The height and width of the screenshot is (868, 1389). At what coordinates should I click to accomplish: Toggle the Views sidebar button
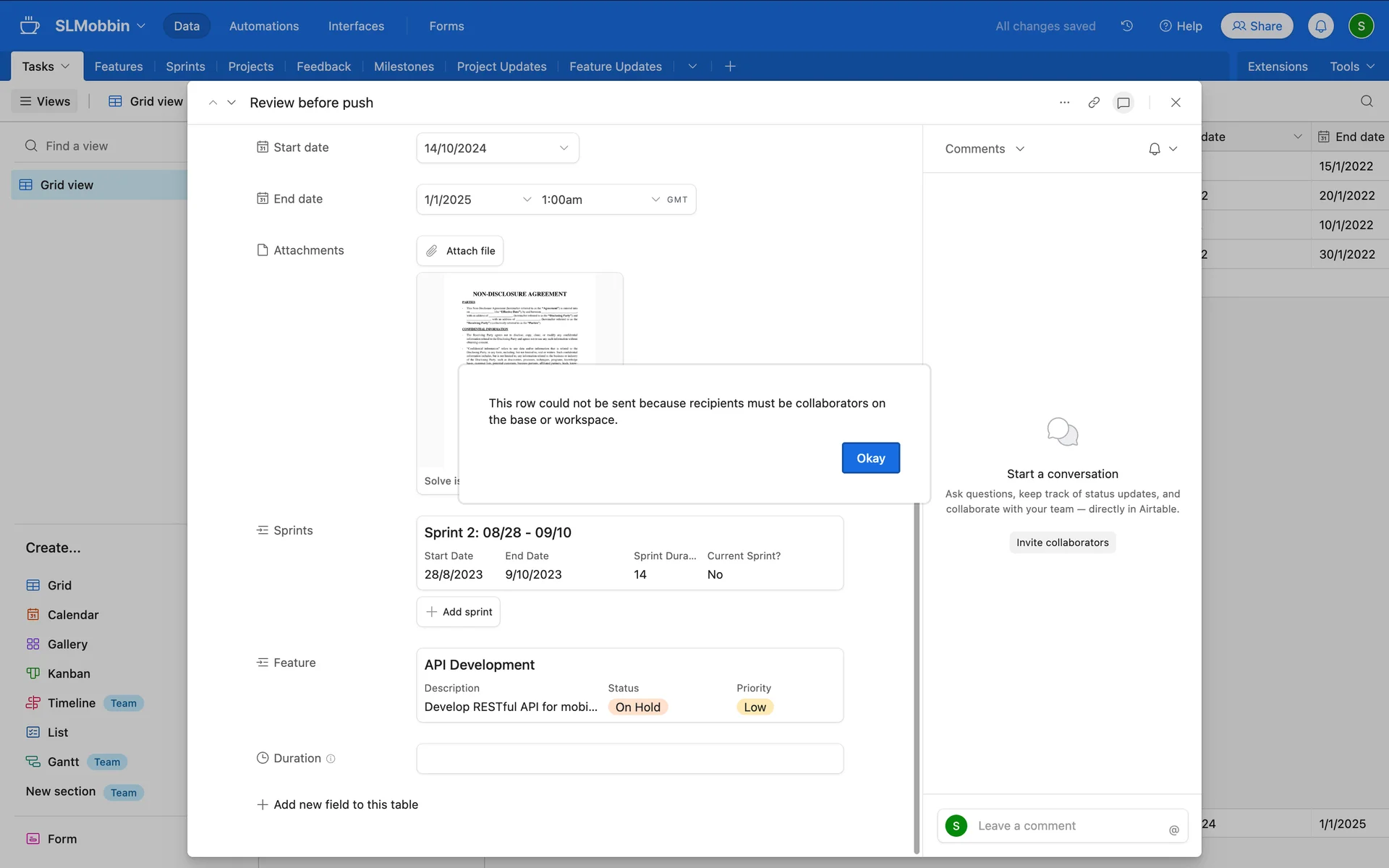tap(45, 101)
